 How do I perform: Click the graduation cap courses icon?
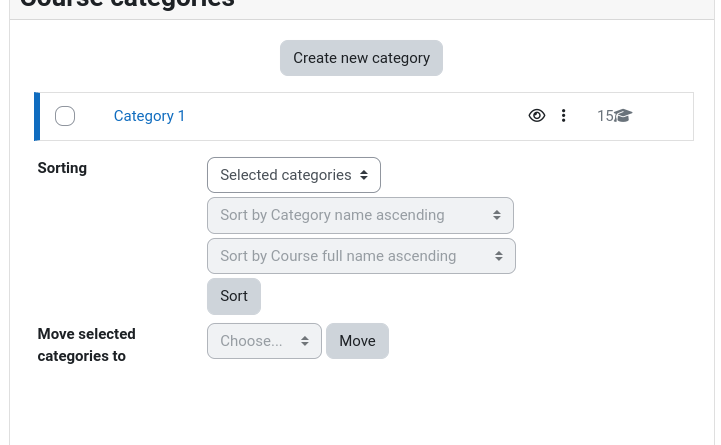pos(623,115)
